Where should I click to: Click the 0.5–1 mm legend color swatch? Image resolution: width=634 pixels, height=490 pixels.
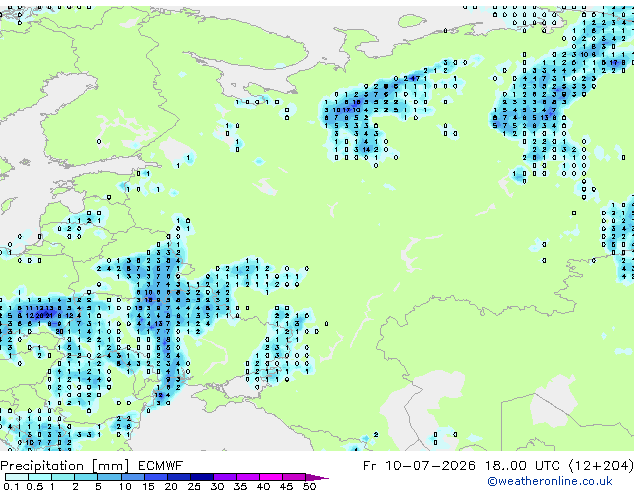click(x=40, y=477)
